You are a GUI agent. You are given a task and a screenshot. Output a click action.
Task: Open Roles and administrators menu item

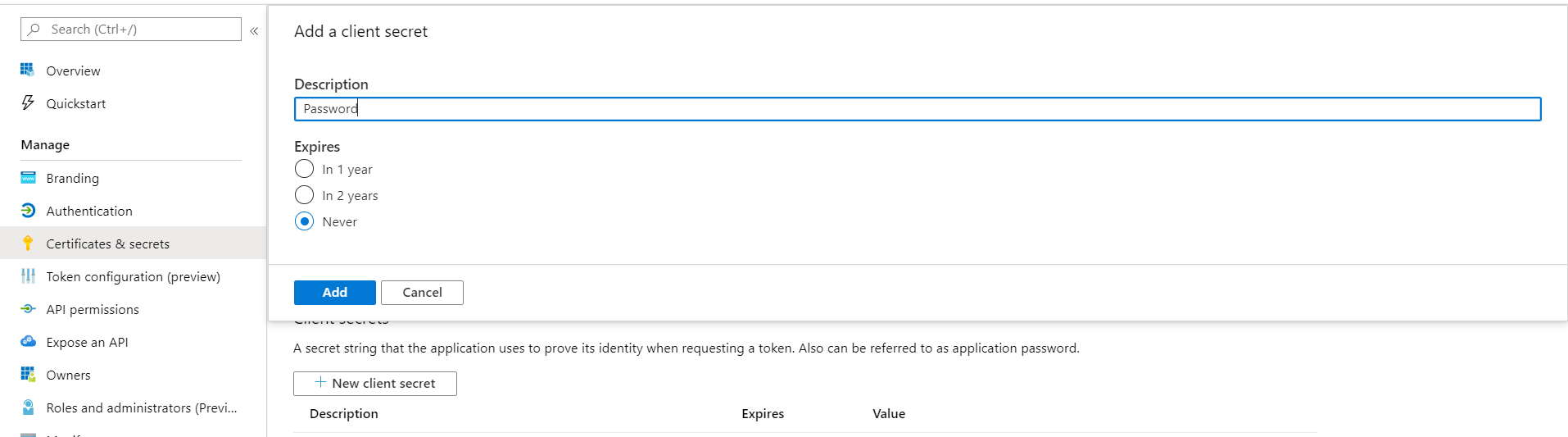pos(141,407)
